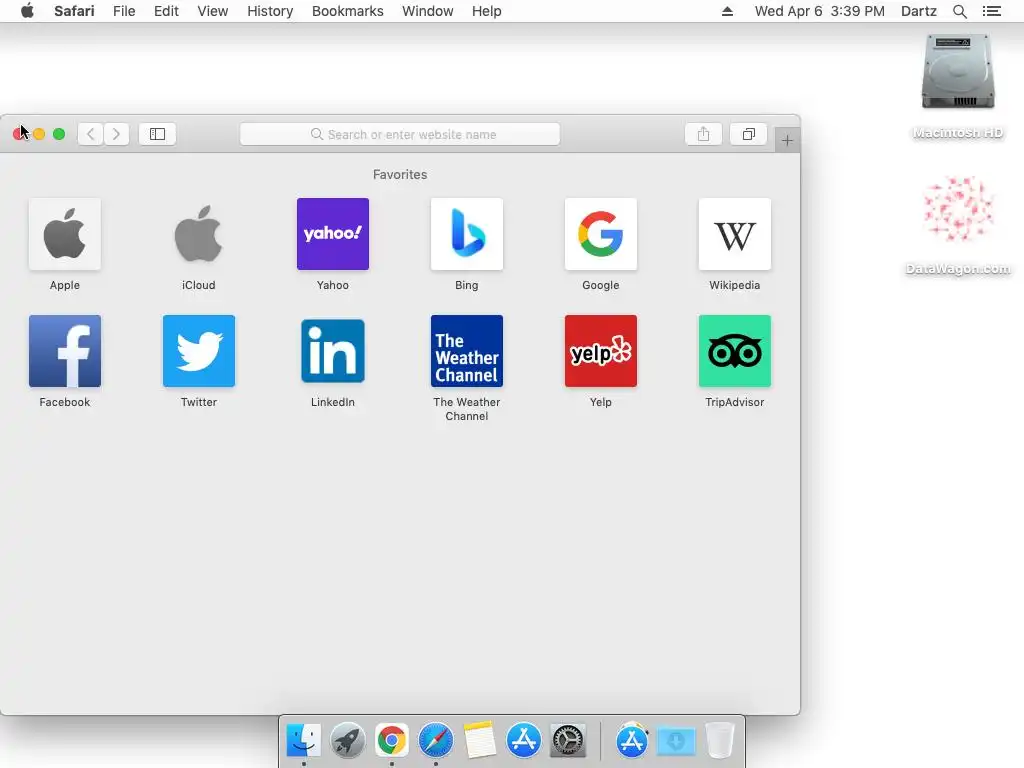
Task: Open the Apple logo menu
Action: click(x=27, y=10)
